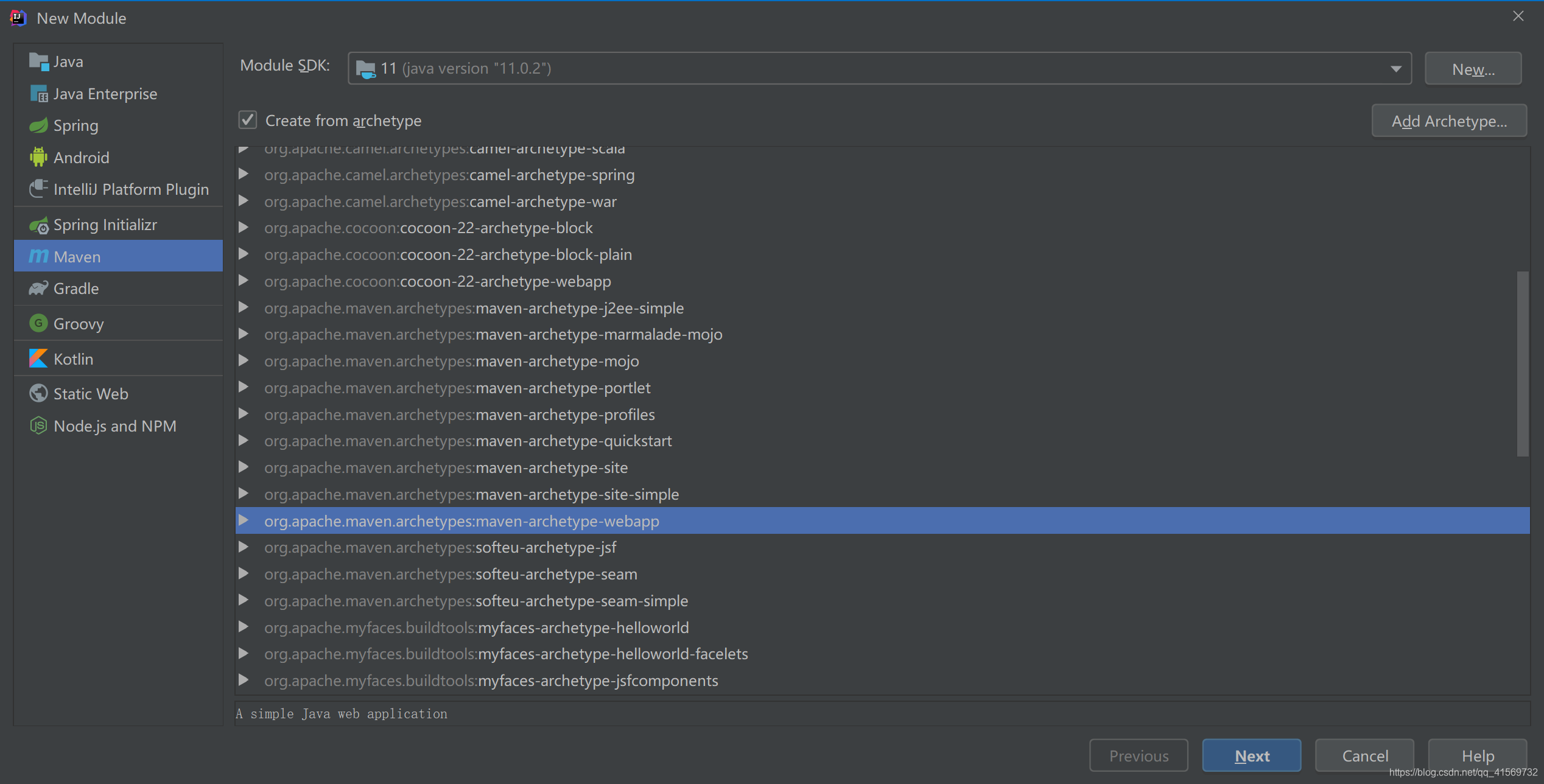This screenshot has width=1544, height=784.
Task: Choose Android module type
Action: tap(119, 157)
